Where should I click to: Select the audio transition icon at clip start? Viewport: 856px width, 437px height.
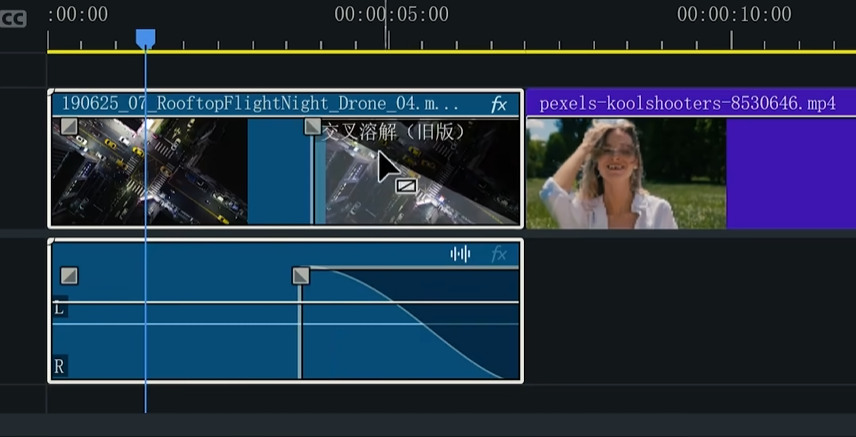coord(68,275)
